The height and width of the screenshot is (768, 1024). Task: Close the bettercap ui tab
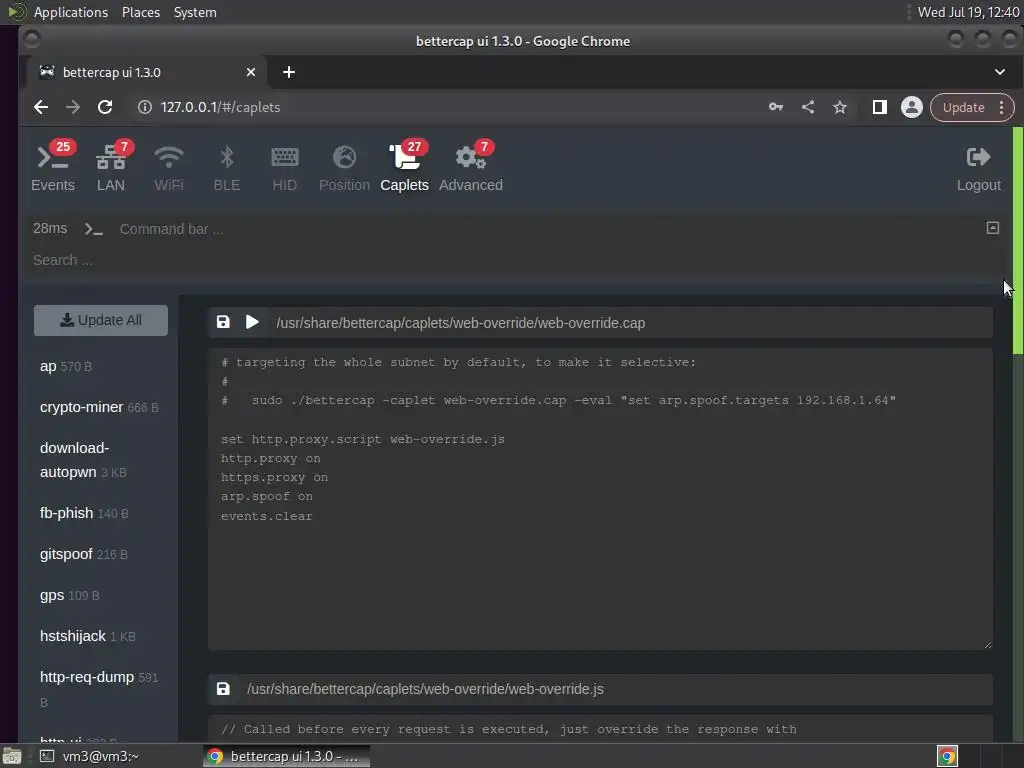tap(251, 72)
